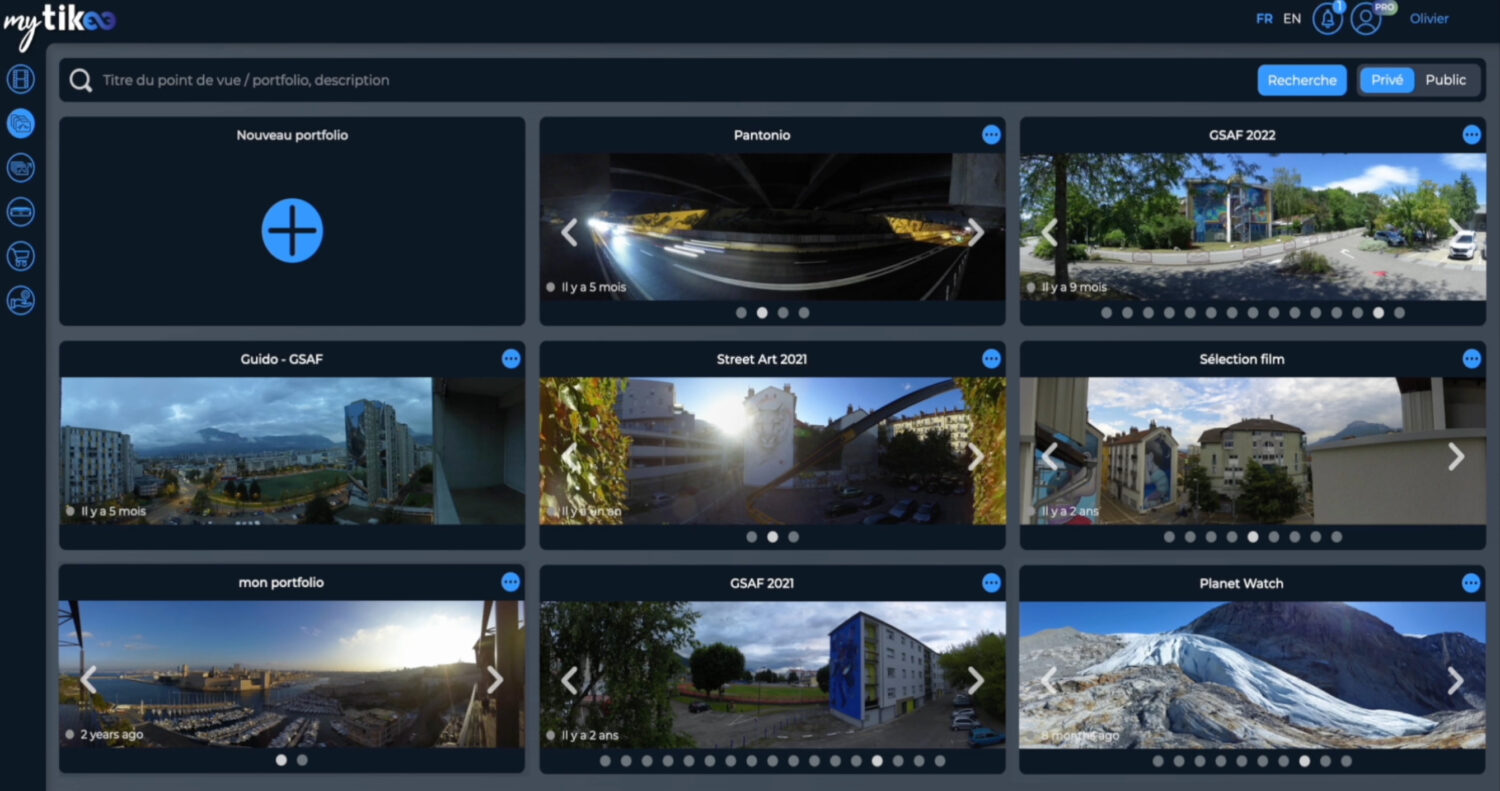Screen dimensions: 1500x791
Task: Select the Public visibility filter
Action: (1447, 79)
